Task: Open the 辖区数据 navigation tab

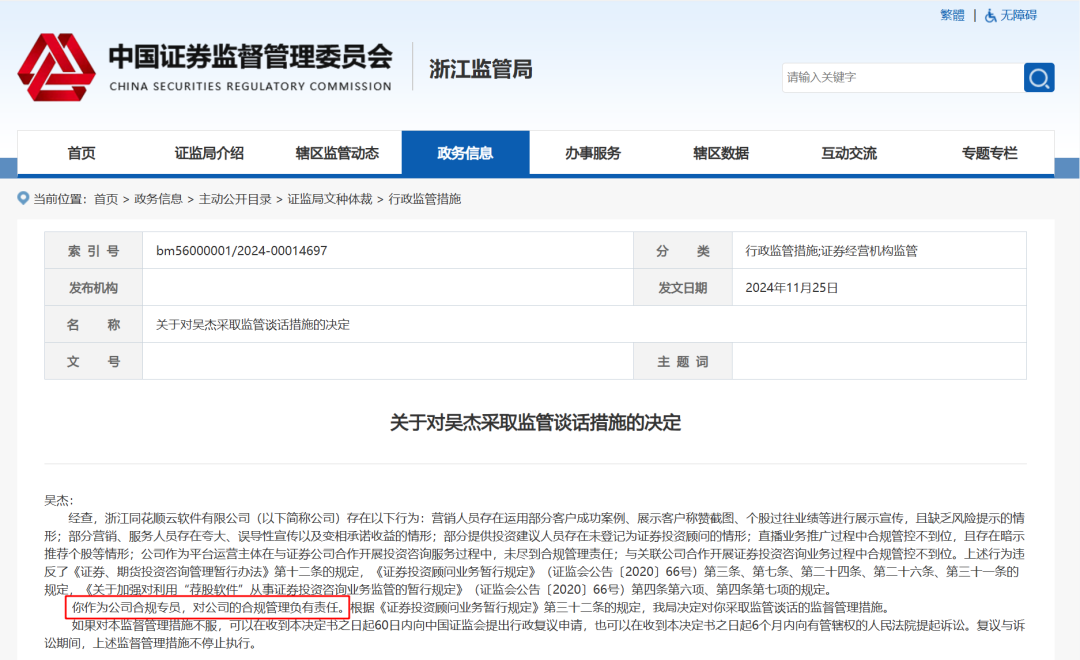Action: [721, 153]
